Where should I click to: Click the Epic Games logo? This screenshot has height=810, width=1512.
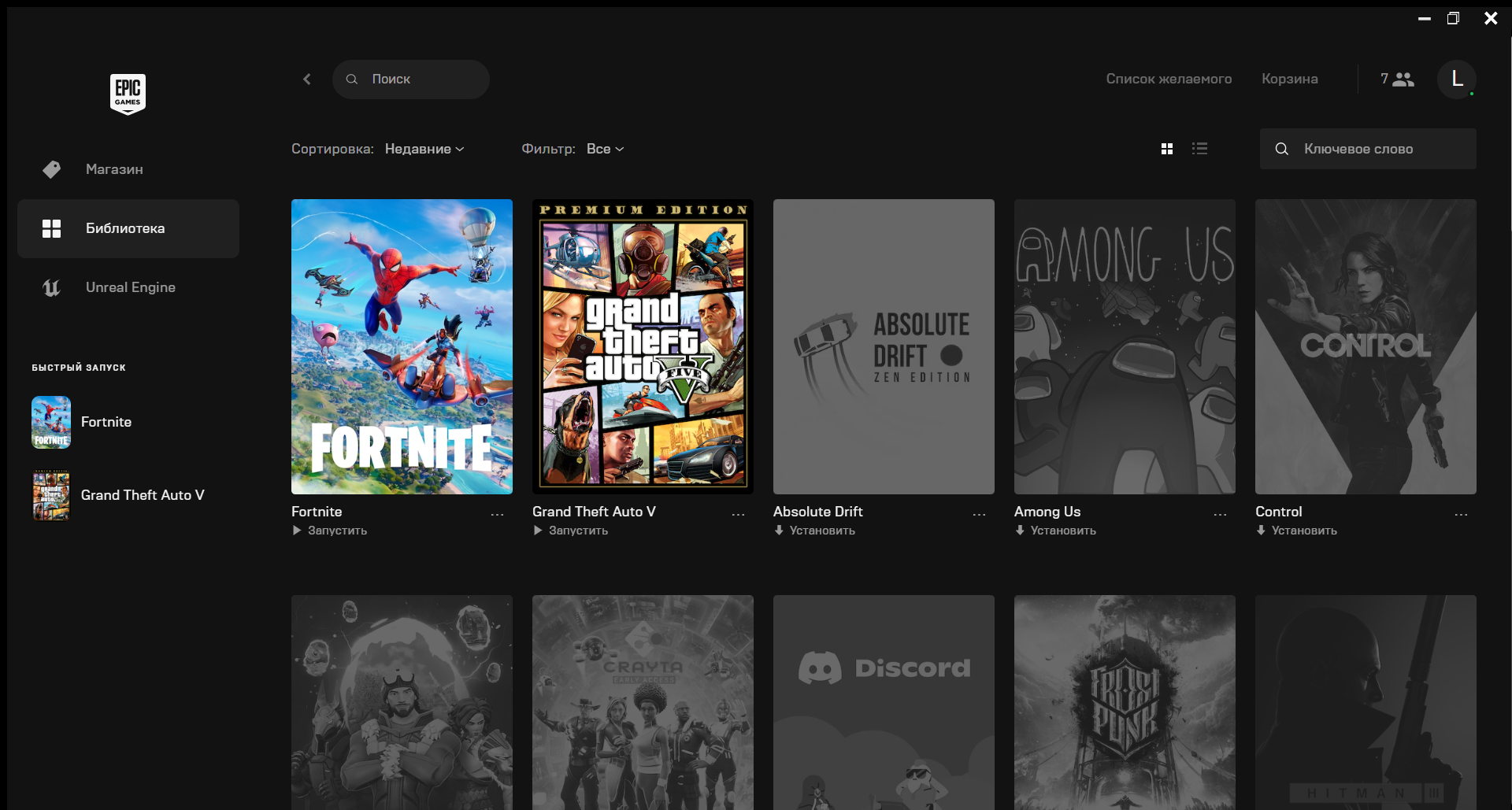tap(128, 94)
